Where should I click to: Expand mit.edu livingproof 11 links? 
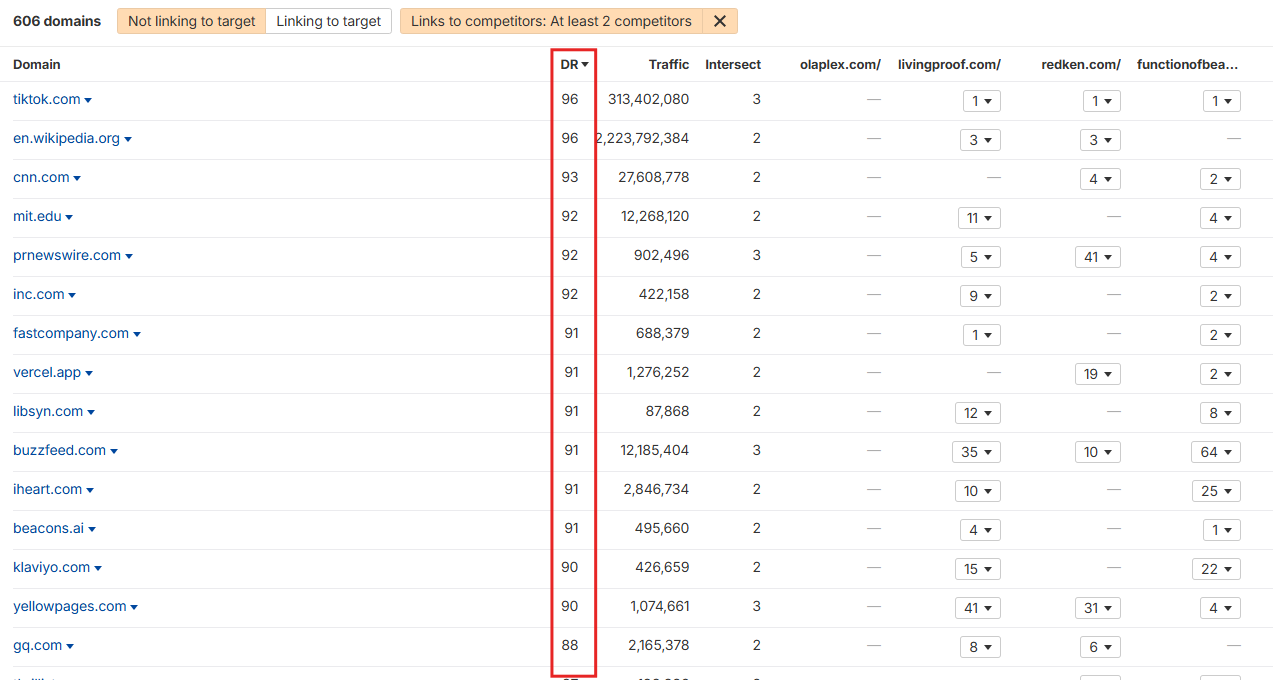pos(979,218)
